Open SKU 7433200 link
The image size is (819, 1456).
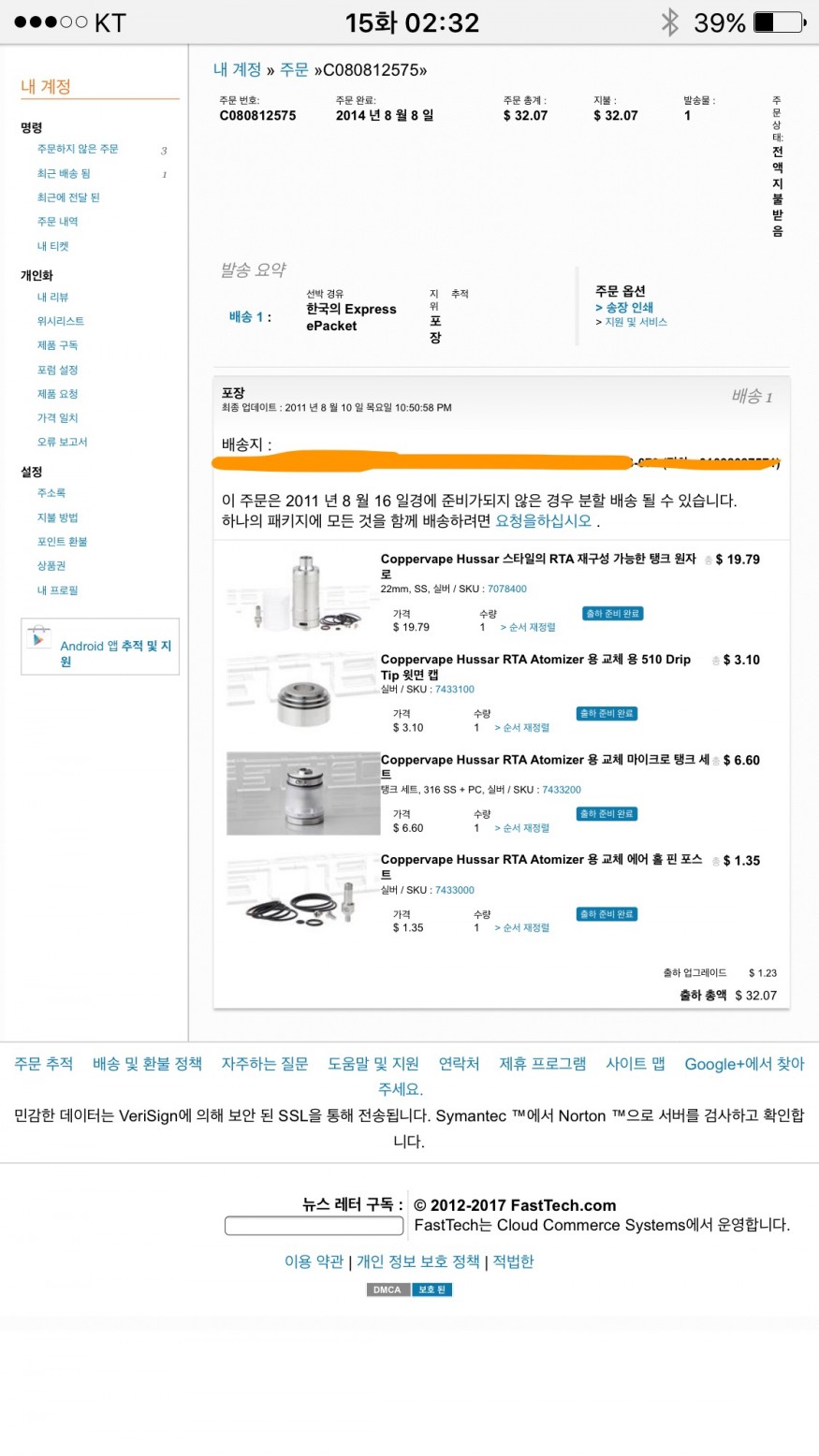coord(562,790)
